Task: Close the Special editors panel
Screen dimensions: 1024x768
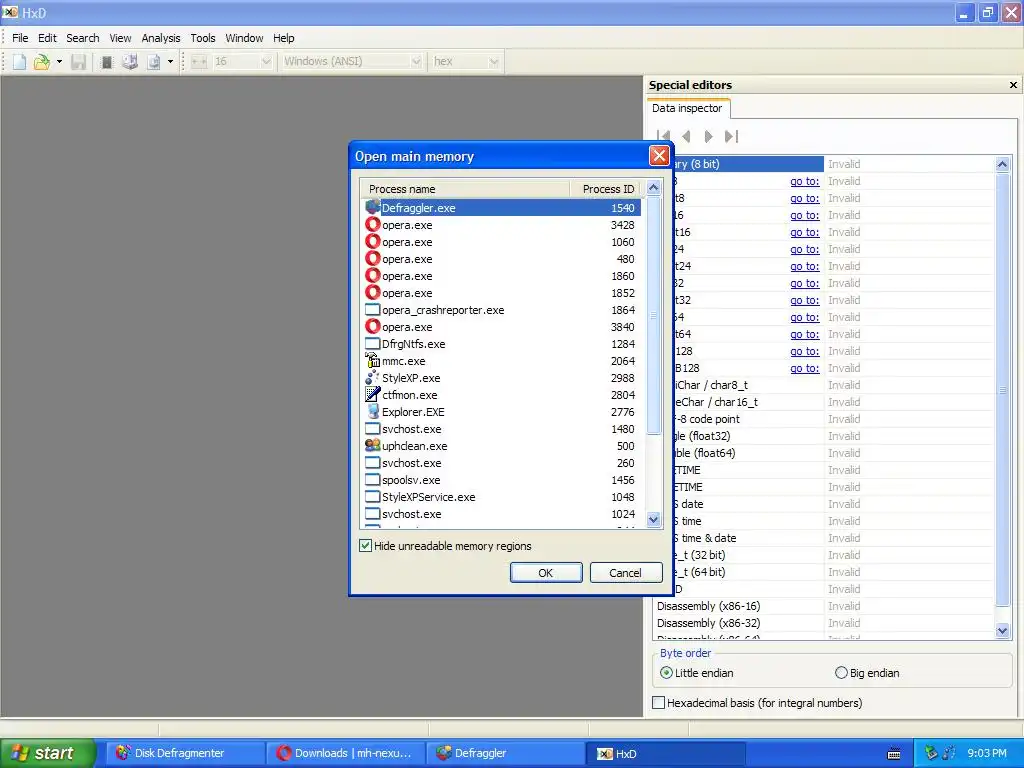Action: pos(1013,85)
